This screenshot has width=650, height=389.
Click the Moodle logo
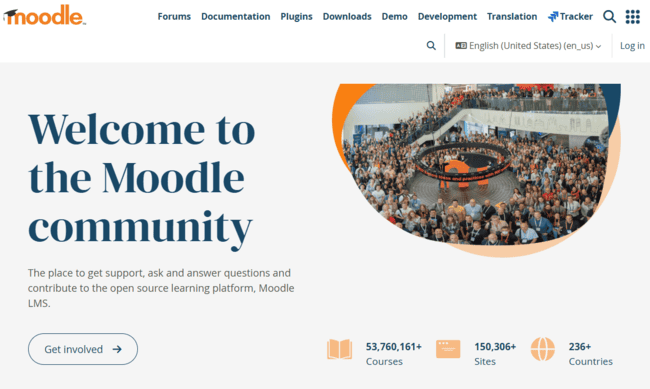44,16
